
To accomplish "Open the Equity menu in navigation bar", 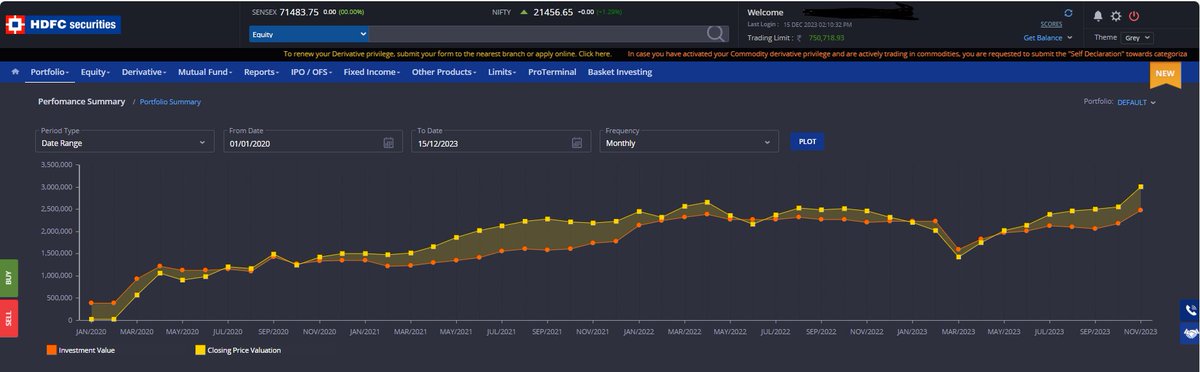I will pos(97,72).
